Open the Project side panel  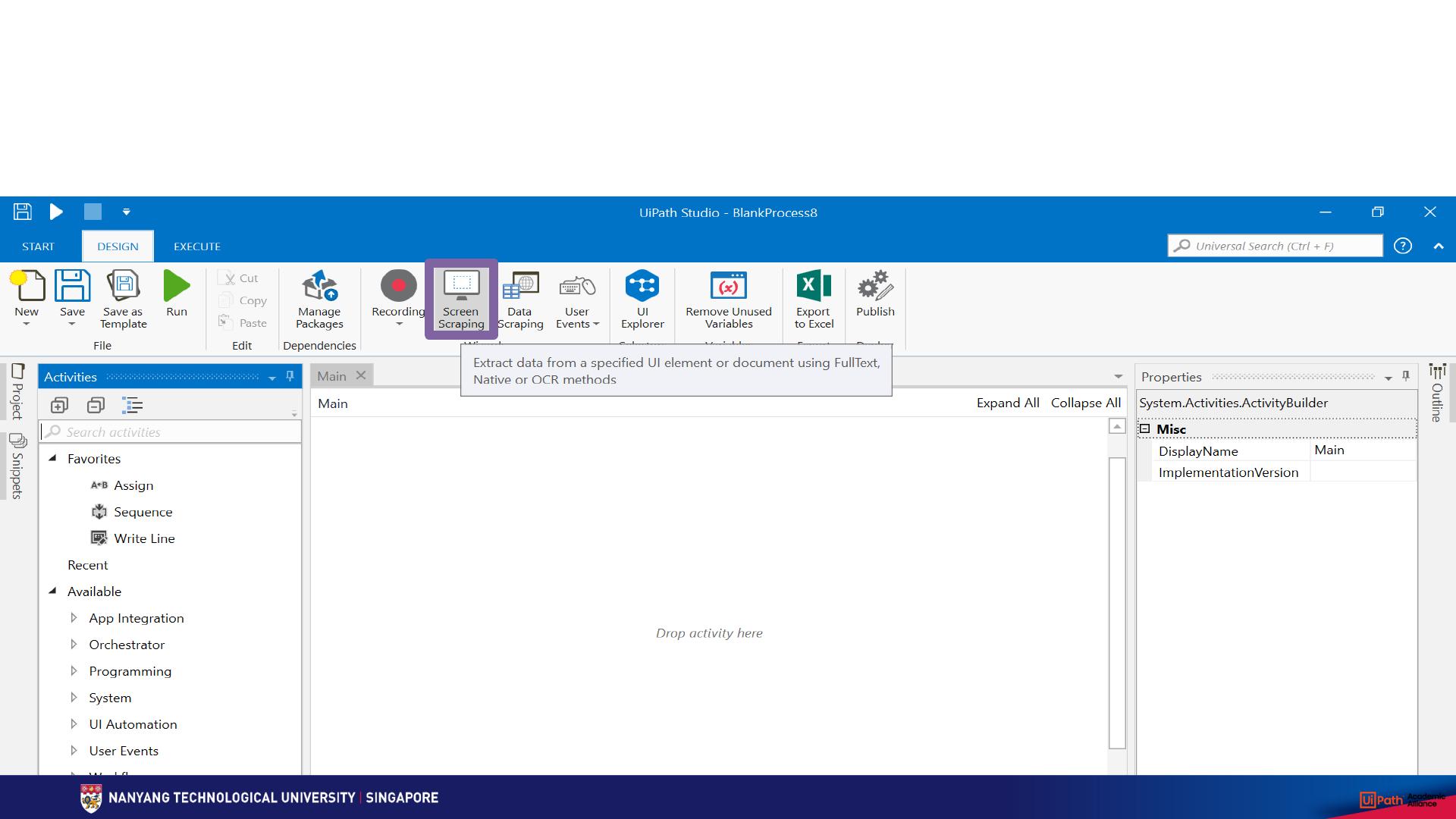point(17,391)
